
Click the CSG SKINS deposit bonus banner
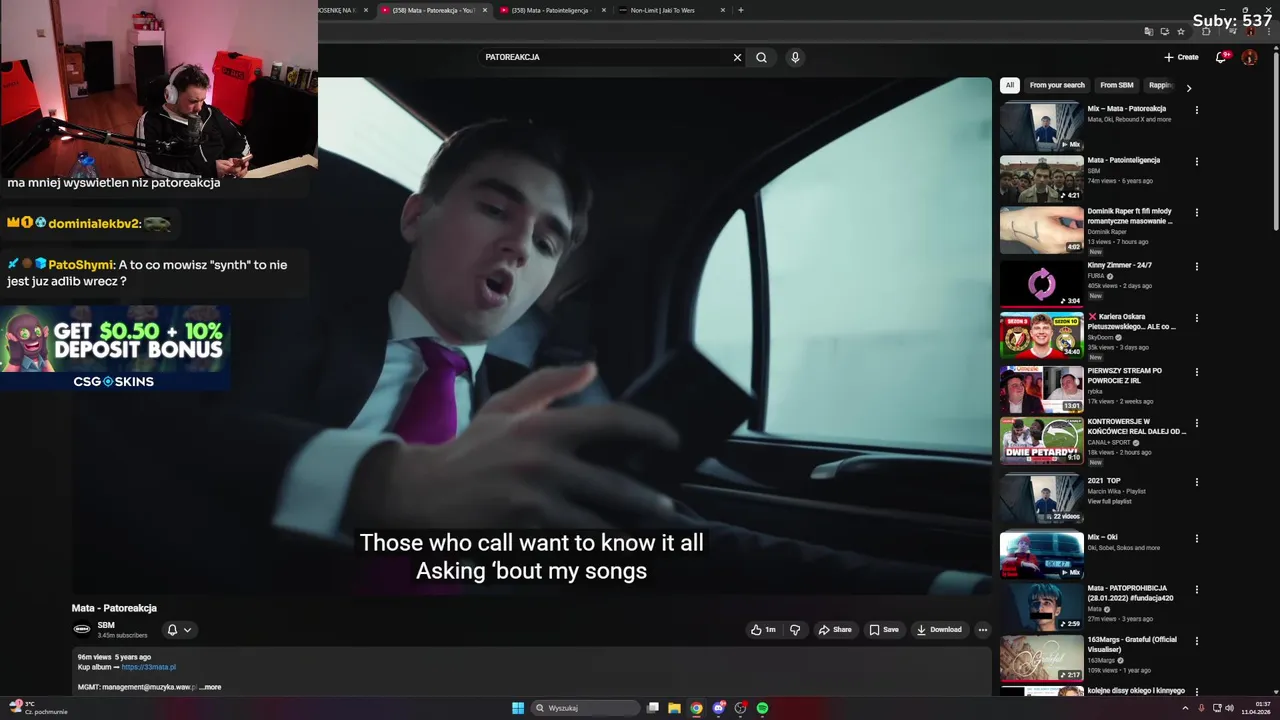coord(116,348)
